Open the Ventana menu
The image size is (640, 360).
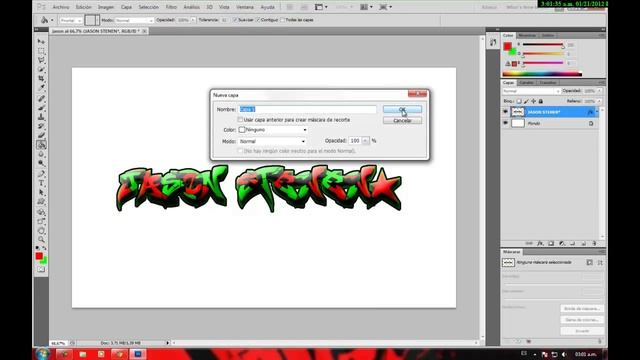point(245,7)
